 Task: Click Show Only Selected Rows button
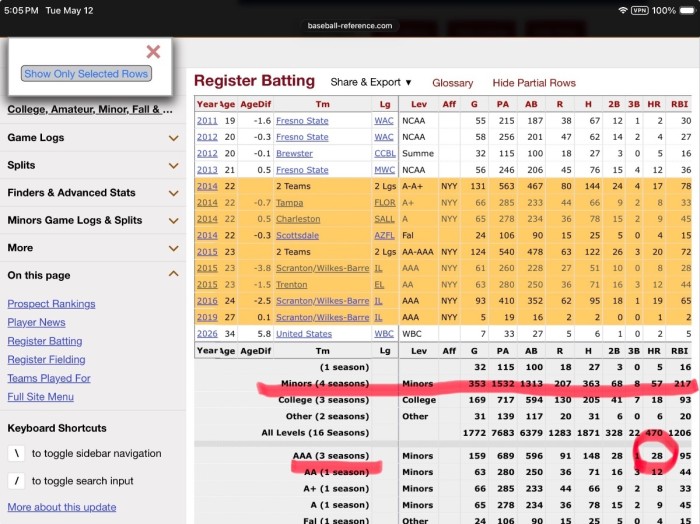pos(86,74)
